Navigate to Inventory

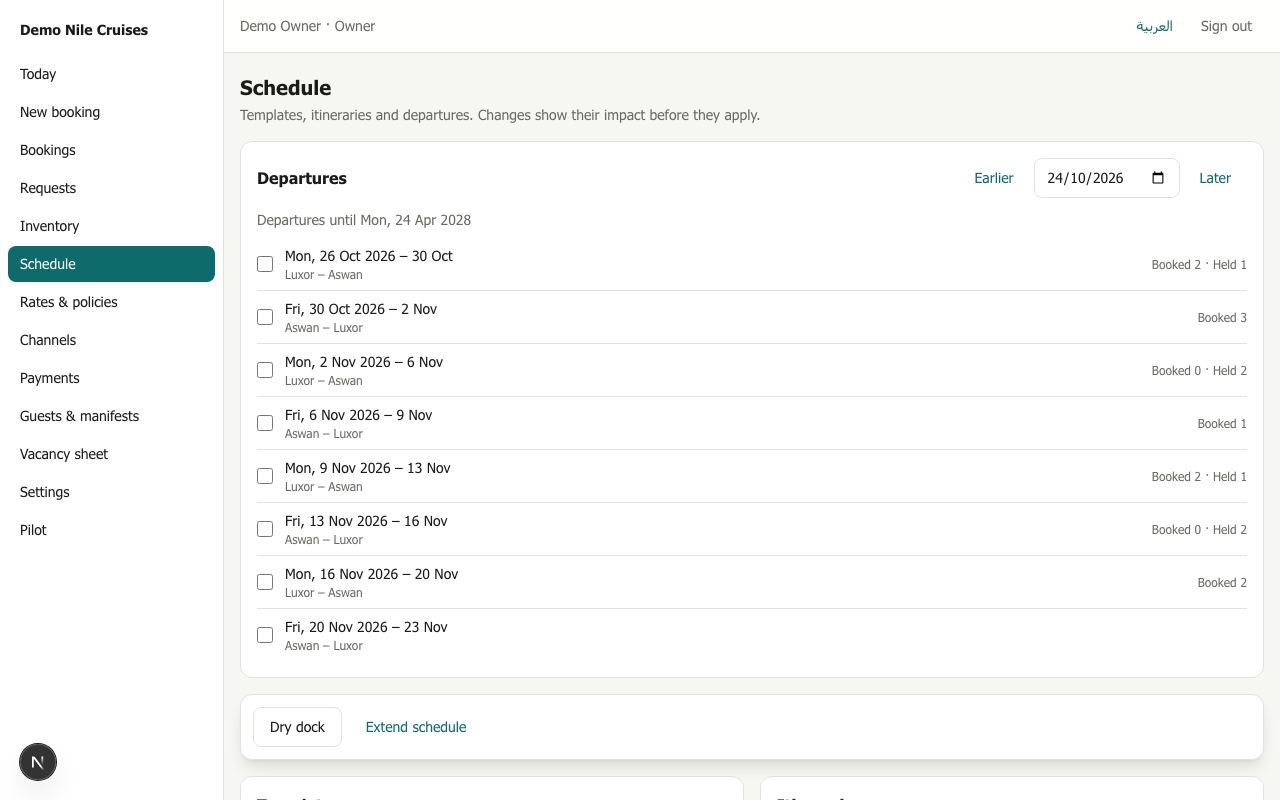[x=111, y=226]
